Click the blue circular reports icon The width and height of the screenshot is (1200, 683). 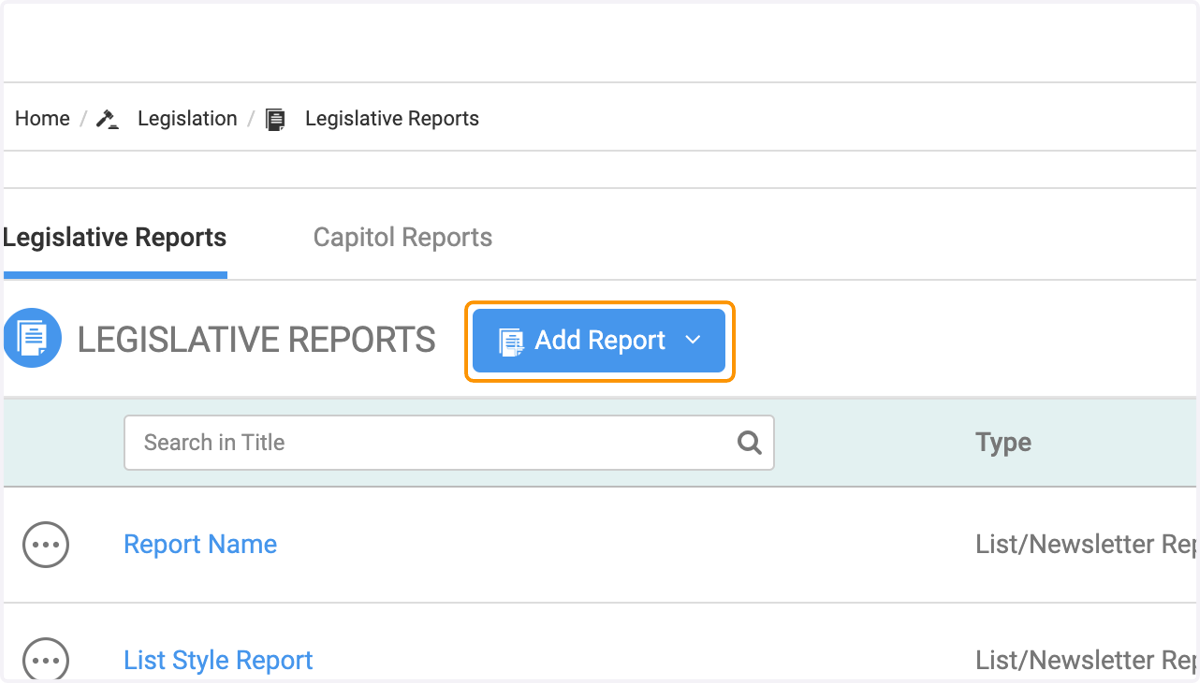point(32,338)
